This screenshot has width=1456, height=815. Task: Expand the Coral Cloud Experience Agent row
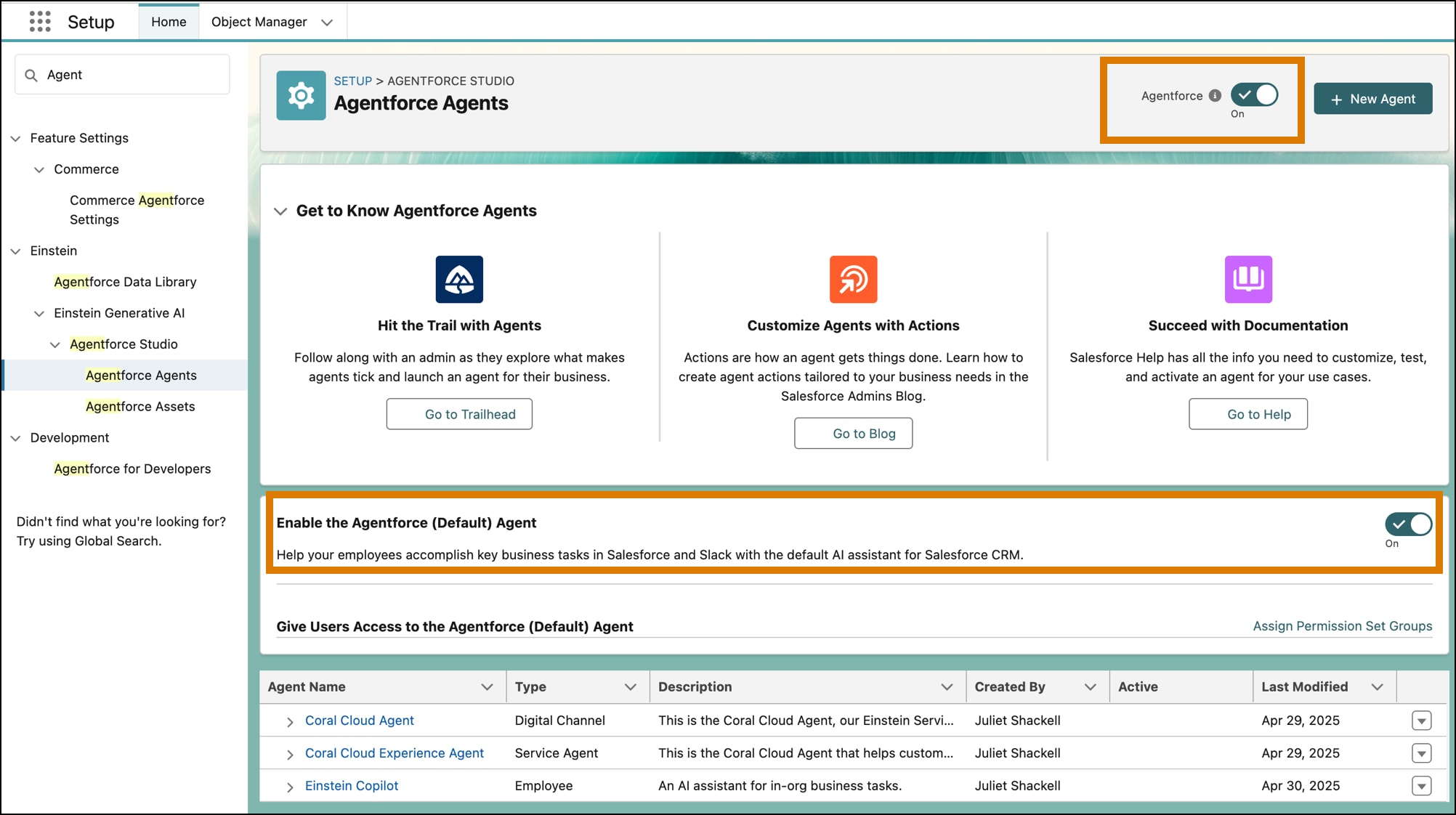pos(290,754)
